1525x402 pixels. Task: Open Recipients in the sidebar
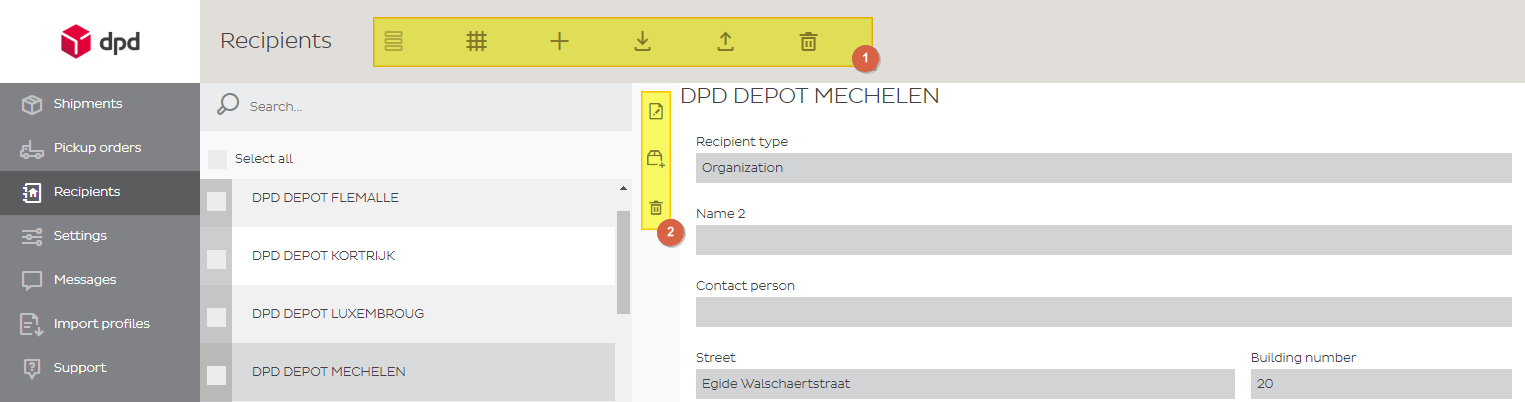click(100, 192)
